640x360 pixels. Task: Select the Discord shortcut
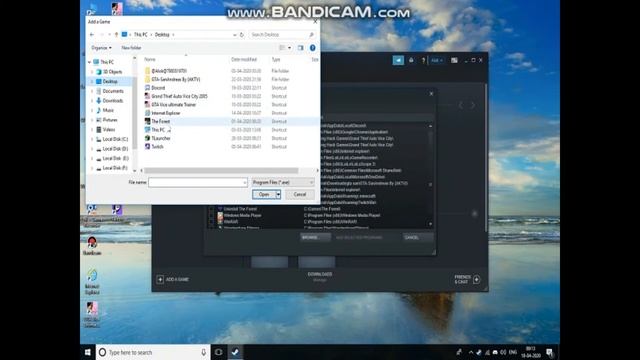tap(158, 88)
